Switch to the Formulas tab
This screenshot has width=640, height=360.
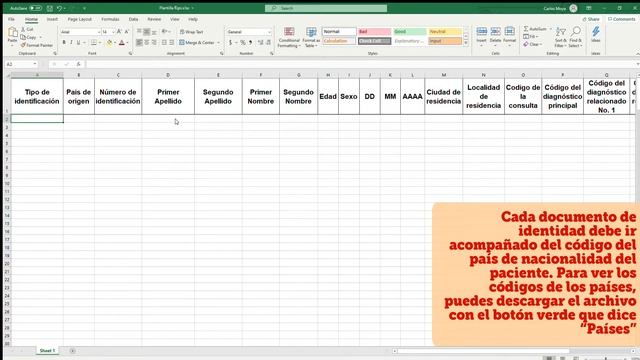tap(110, 19)
